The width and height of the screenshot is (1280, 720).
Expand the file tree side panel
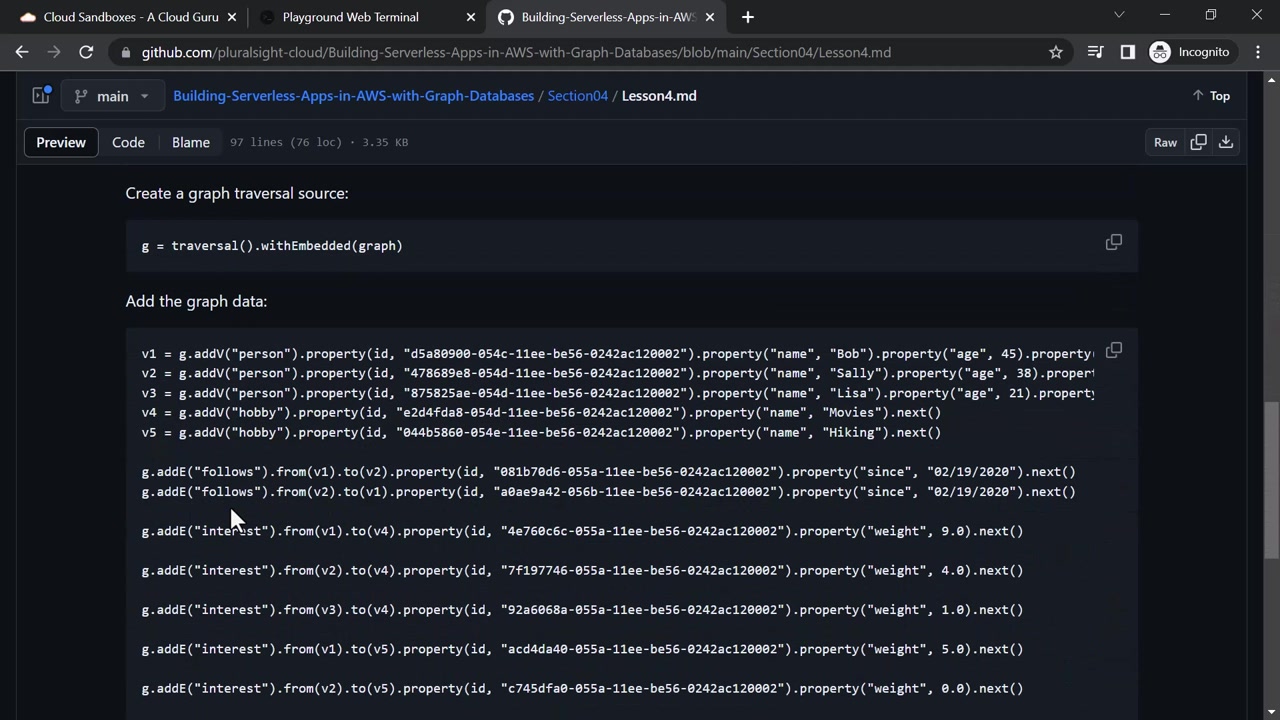pos(41,96)
